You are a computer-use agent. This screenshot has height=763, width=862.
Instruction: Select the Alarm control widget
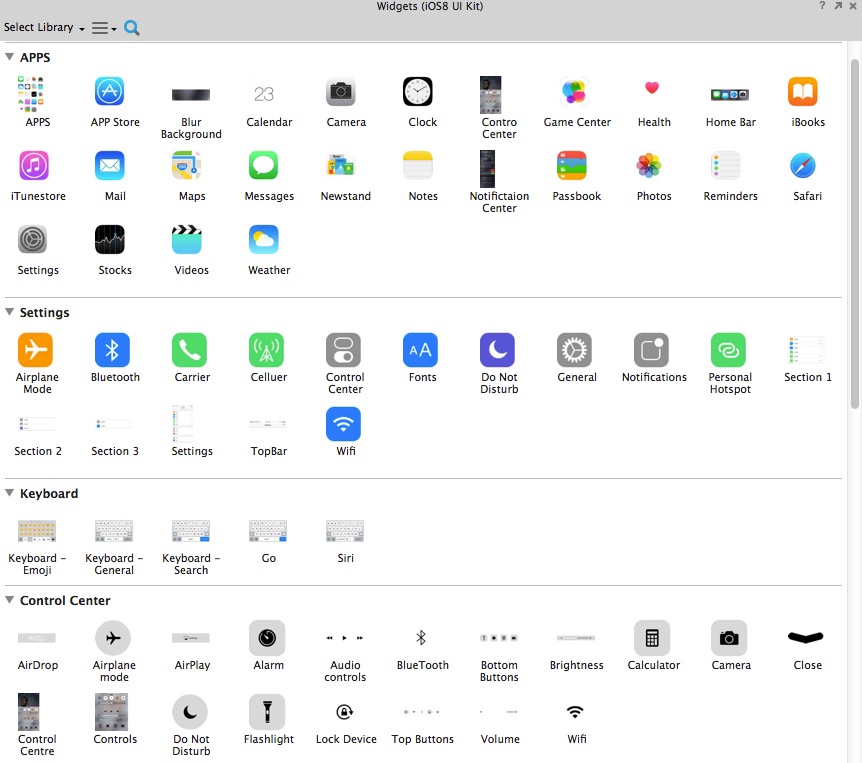click(267, 638)
